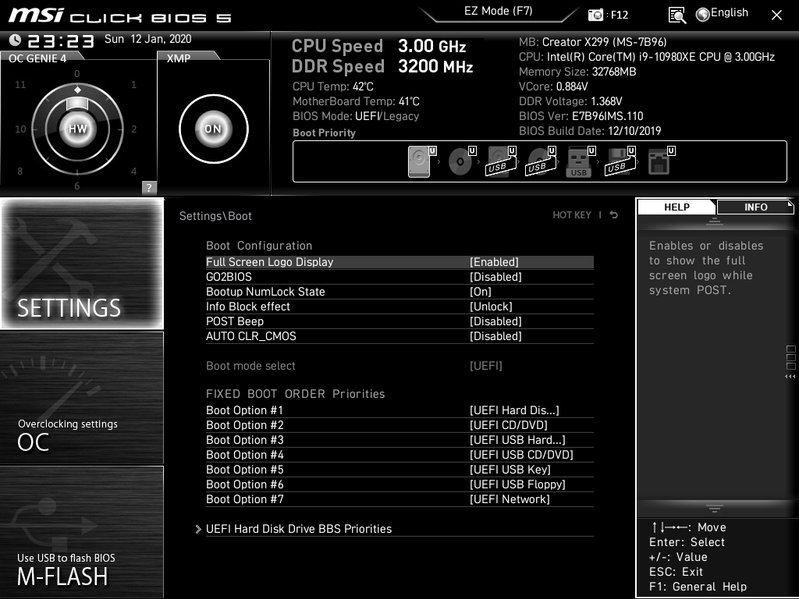The image size is (799, 599).
Task: Open the BIOS search magnifier icon
Action: pos(677,15)
